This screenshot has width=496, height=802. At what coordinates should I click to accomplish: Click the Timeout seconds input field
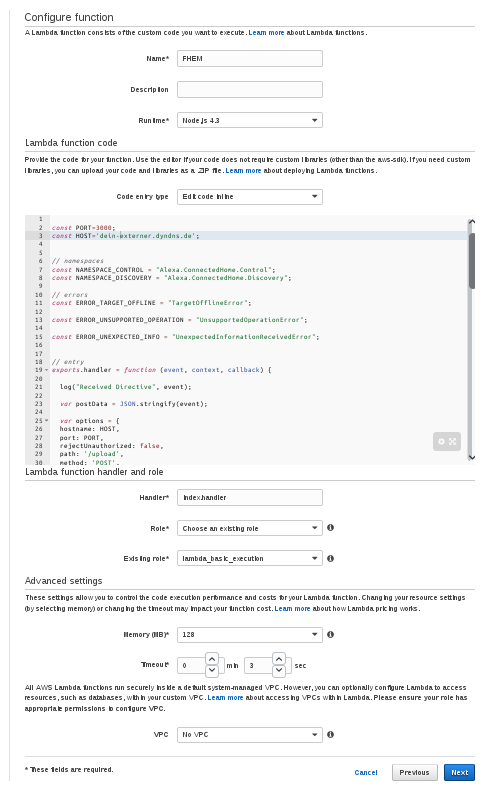(258, 665)
